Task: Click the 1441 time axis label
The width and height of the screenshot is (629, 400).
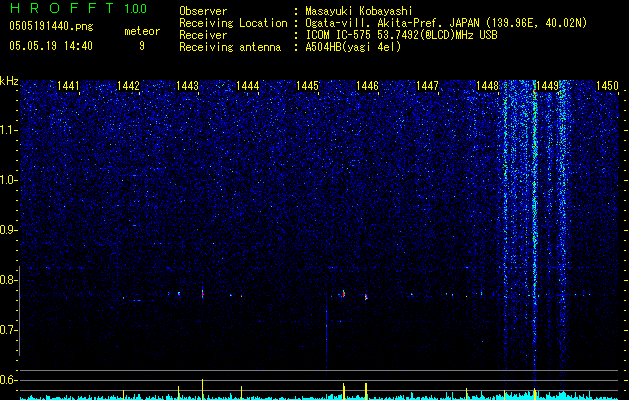Action: [x=68, y=85]
